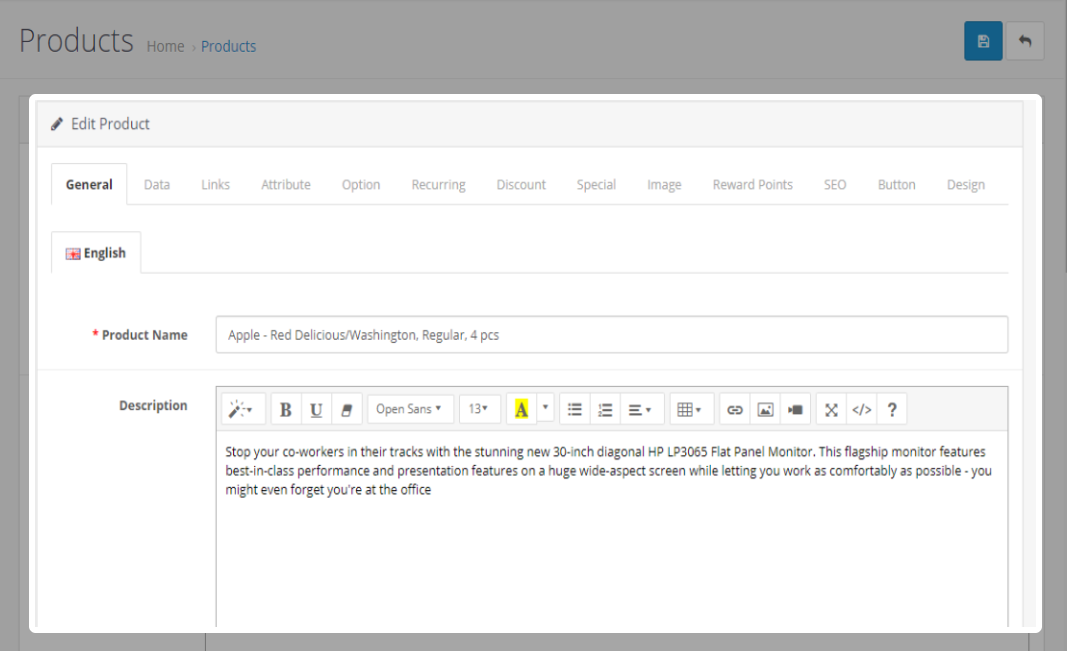
Task: Switch to the Data tab
Action: click(x=157, y=185)
